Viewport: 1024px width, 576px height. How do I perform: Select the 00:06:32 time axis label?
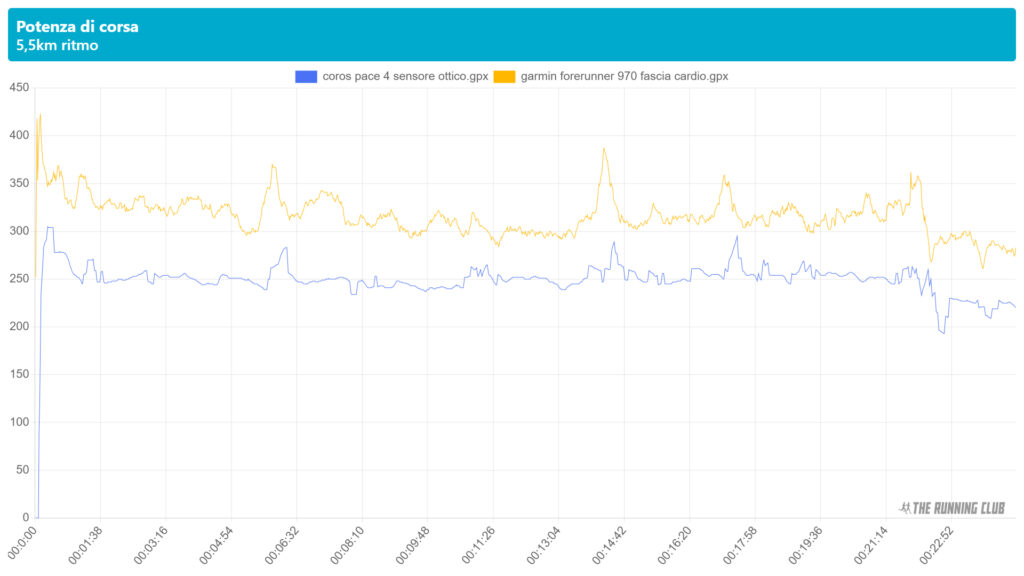[282, 545]
